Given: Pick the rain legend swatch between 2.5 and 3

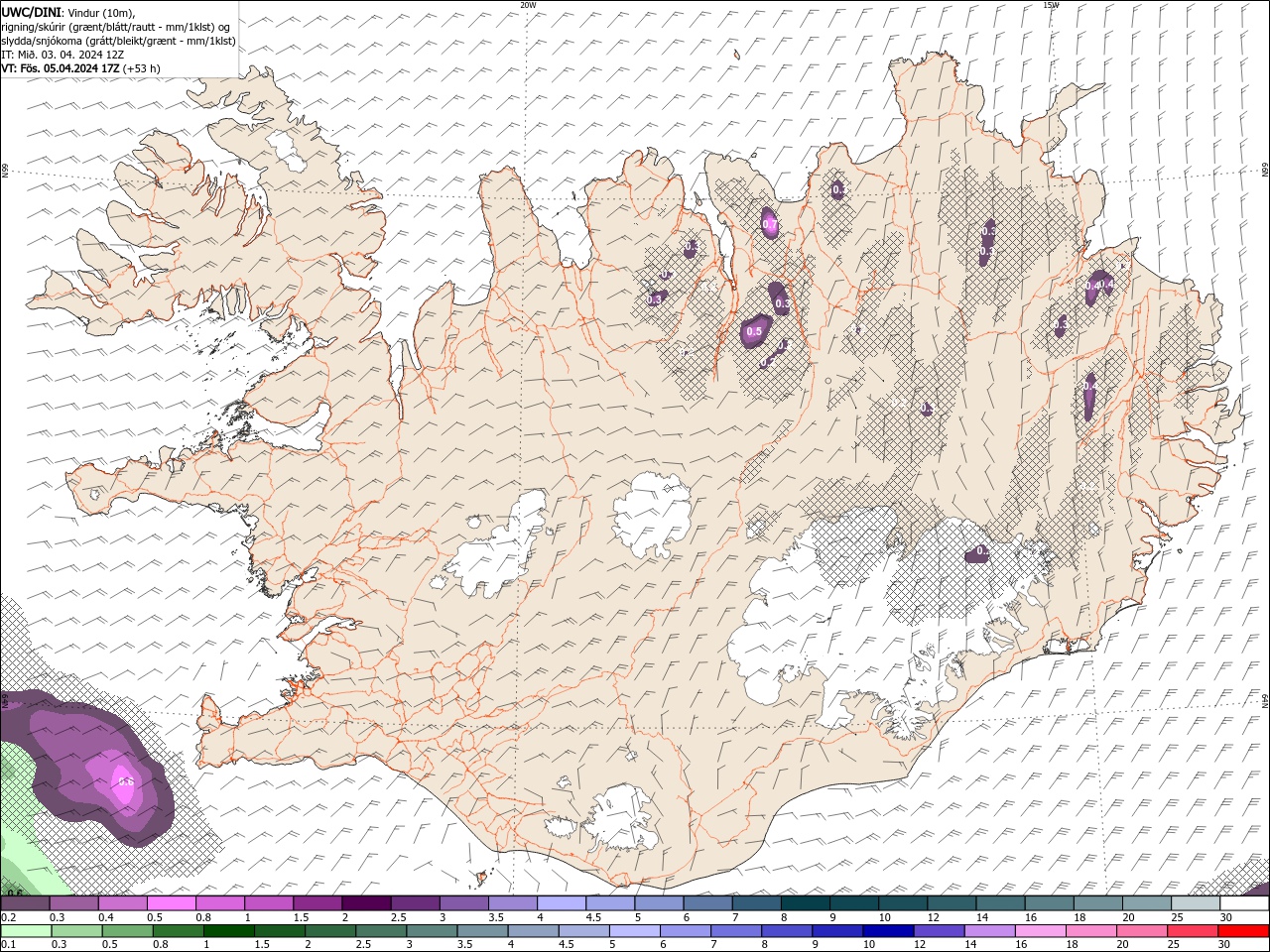Looking at the screenshot, I should pyautogui.click(x=381, y=931).
